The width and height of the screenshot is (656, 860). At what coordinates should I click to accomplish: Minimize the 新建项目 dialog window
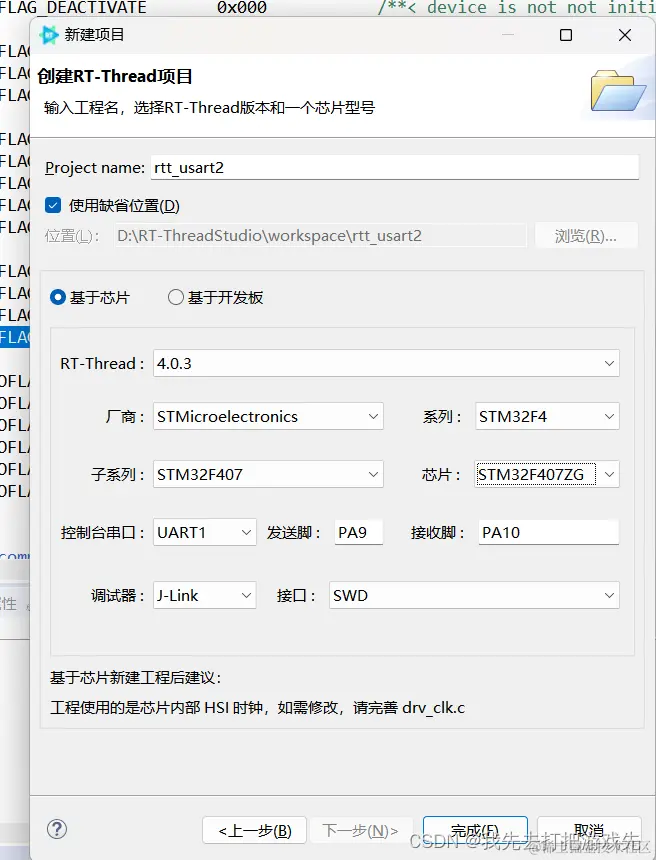tap(508, 35)
